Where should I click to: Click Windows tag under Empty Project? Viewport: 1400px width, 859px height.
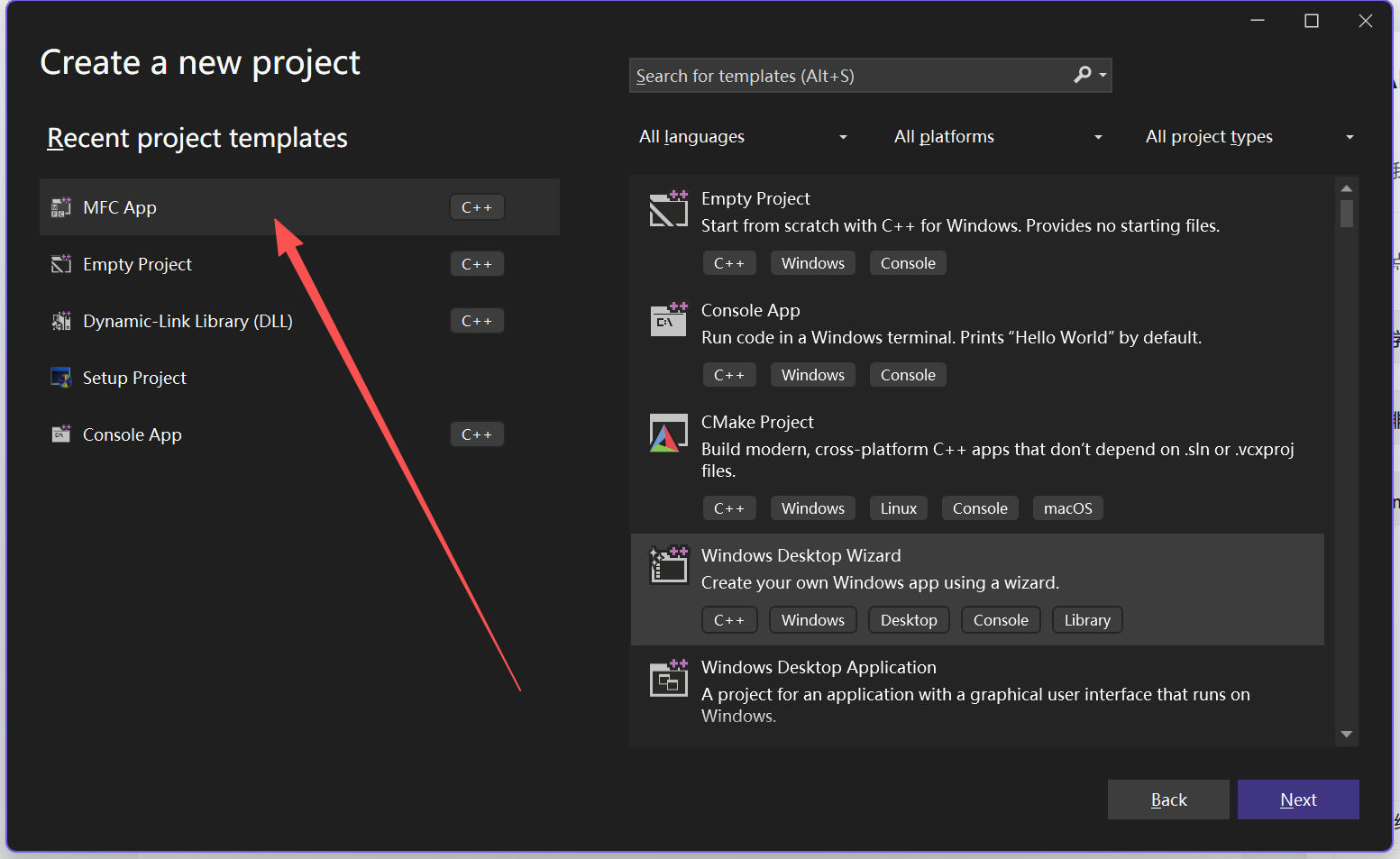pyautogui.click(x=813, y=263)
